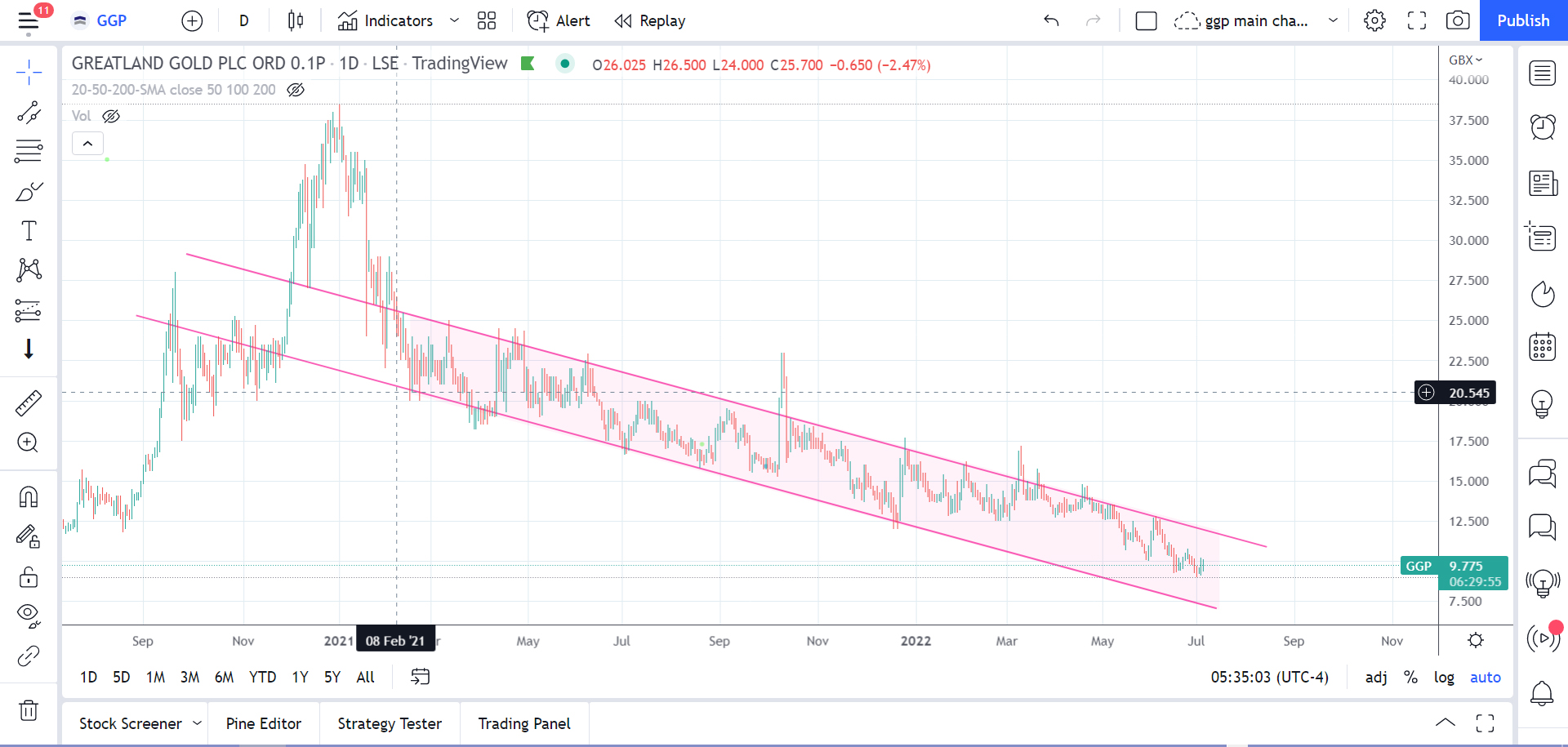The width and height of the screenshot is (1568, 747).
Task: Open the D interval dropdown
Action: click(243, 21)
